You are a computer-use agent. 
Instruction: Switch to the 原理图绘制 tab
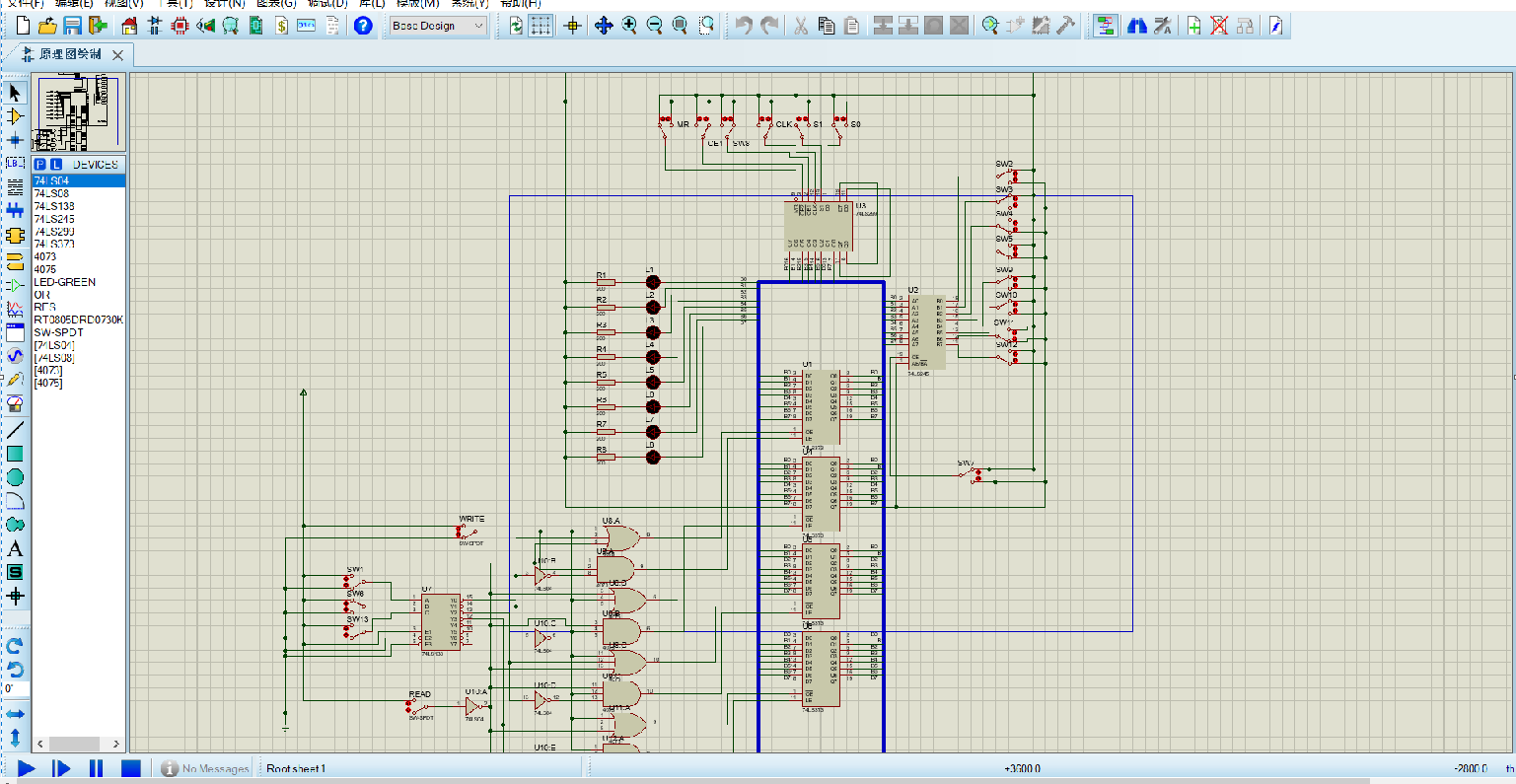pos(69,54)
